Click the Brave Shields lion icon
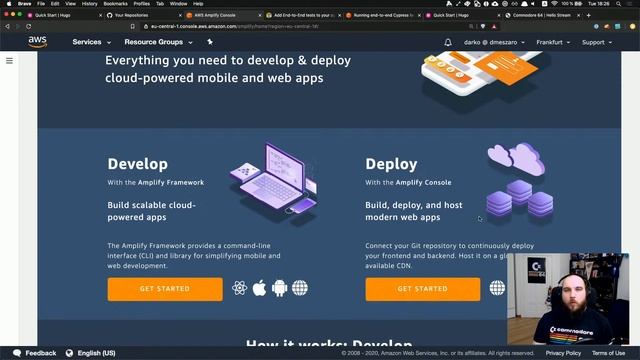This screenshot has height=360, width=640. tap(483, 27)
